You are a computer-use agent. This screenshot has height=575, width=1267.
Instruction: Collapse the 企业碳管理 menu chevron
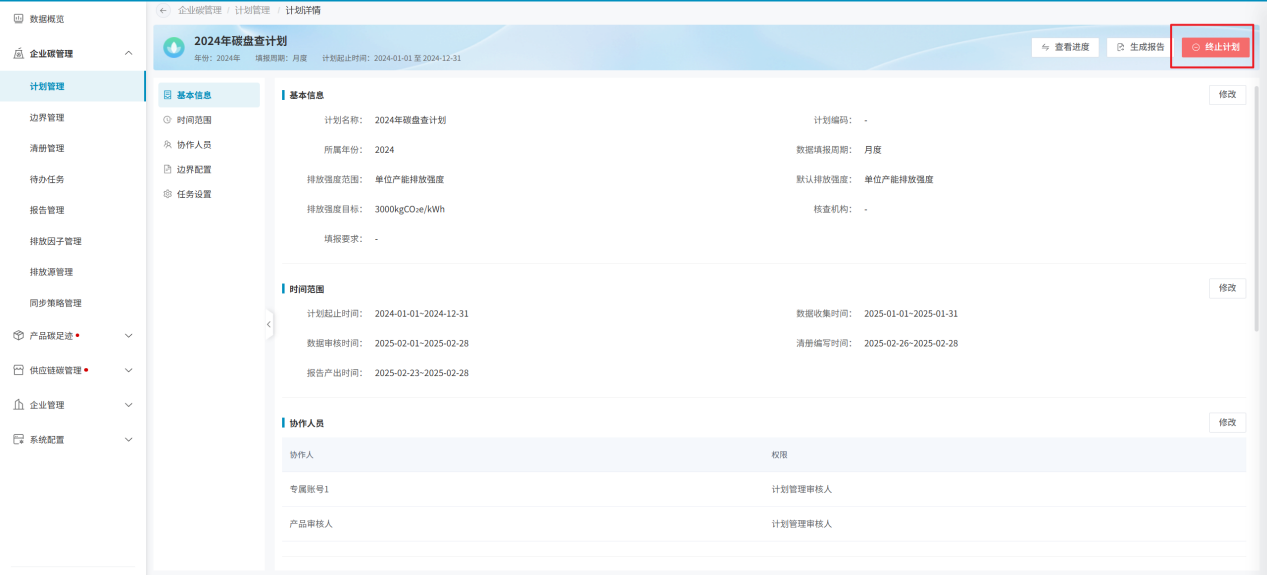[x=128, y=54]
